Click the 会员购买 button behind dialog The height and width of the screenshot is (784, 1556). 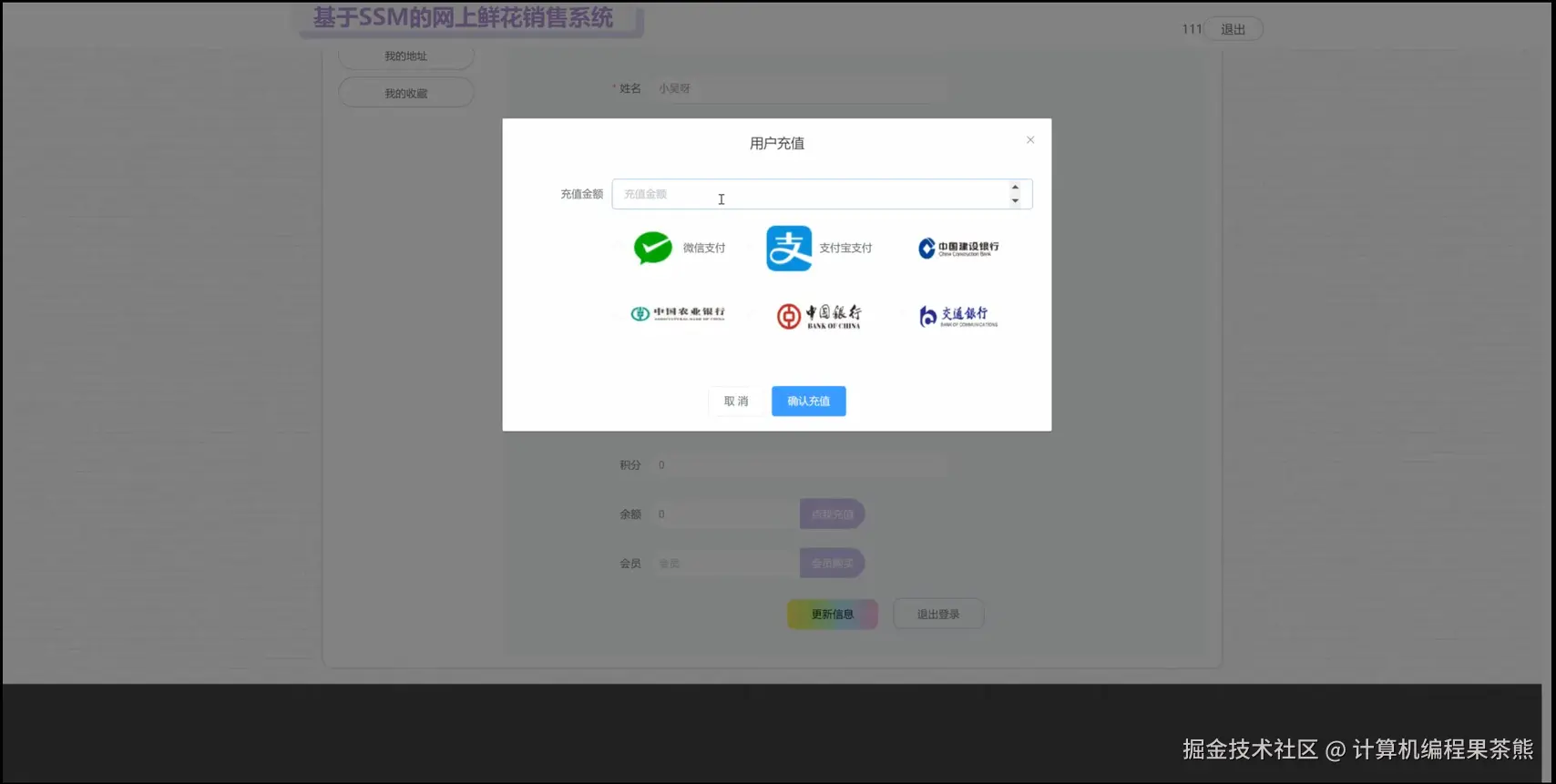(x=832, y=564)
